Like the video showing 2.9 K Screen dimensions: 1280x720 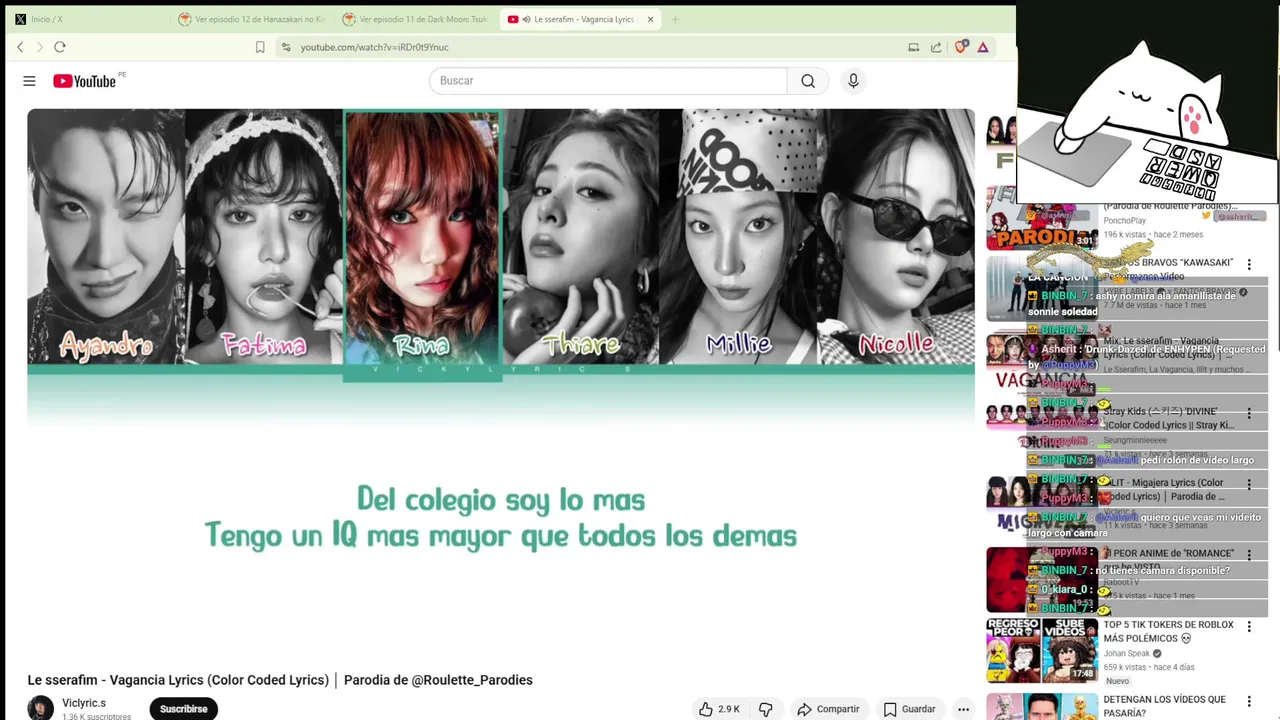click(x=719, y=709)
